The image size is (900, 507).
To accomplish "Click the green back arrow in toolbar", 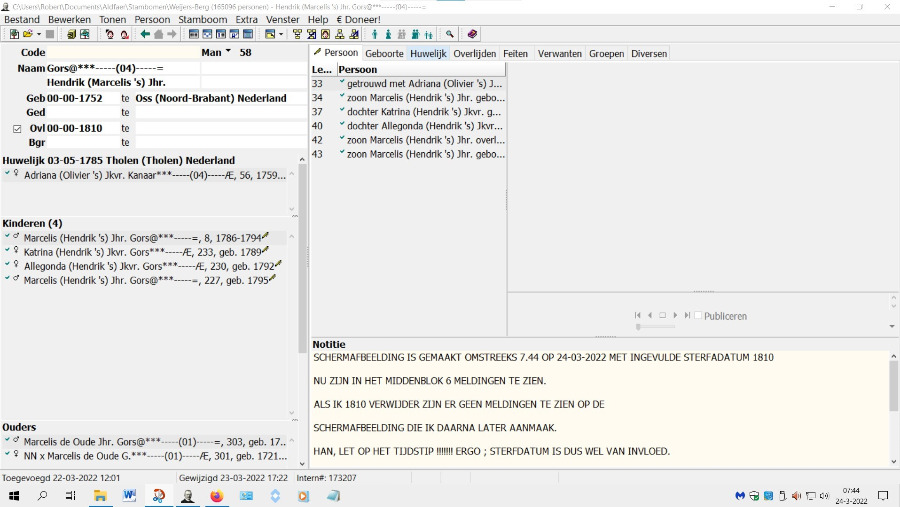I will (x=145, y=34).
